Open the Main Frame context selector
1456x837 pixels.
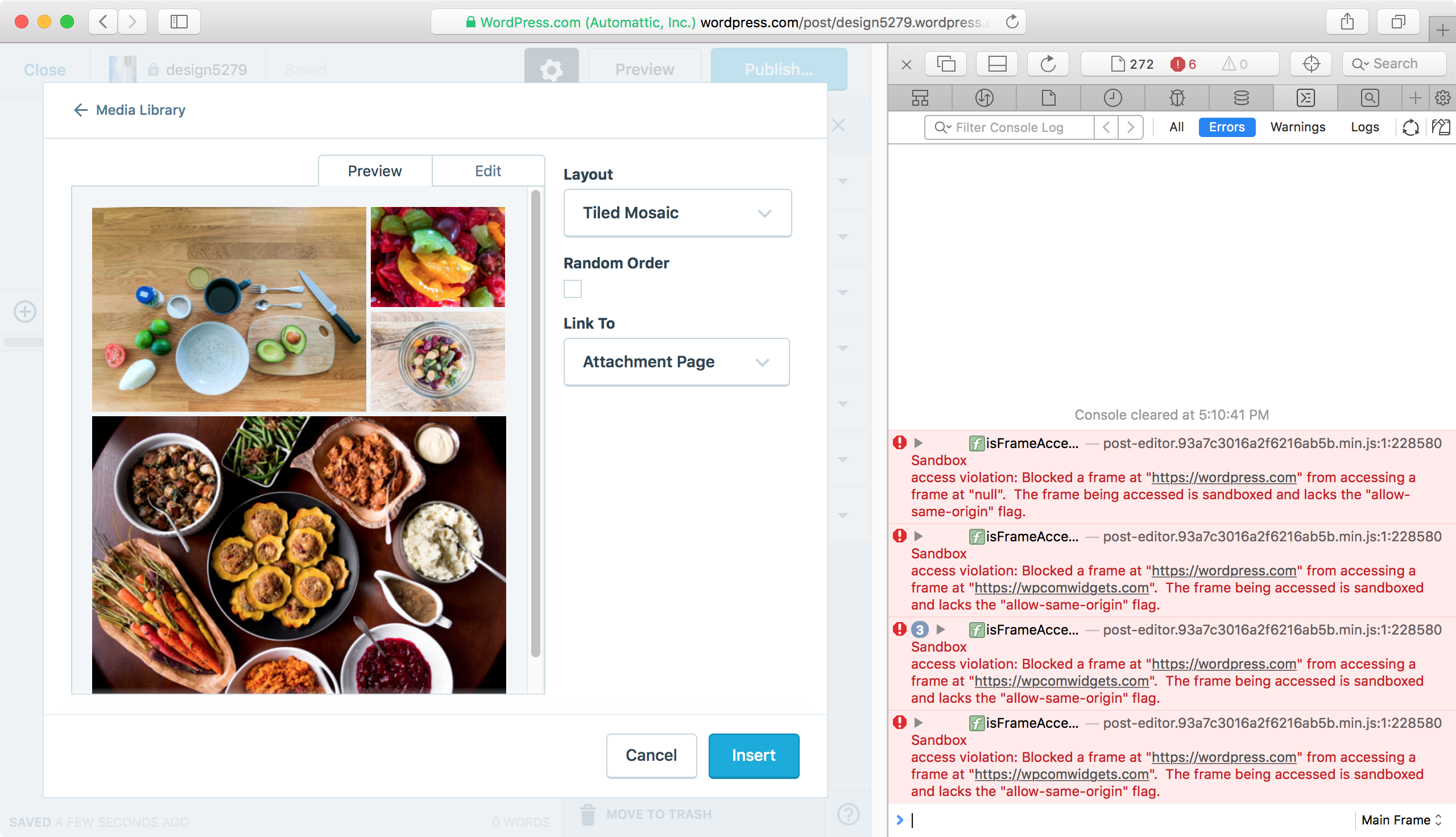click(x=1399, y=820)
